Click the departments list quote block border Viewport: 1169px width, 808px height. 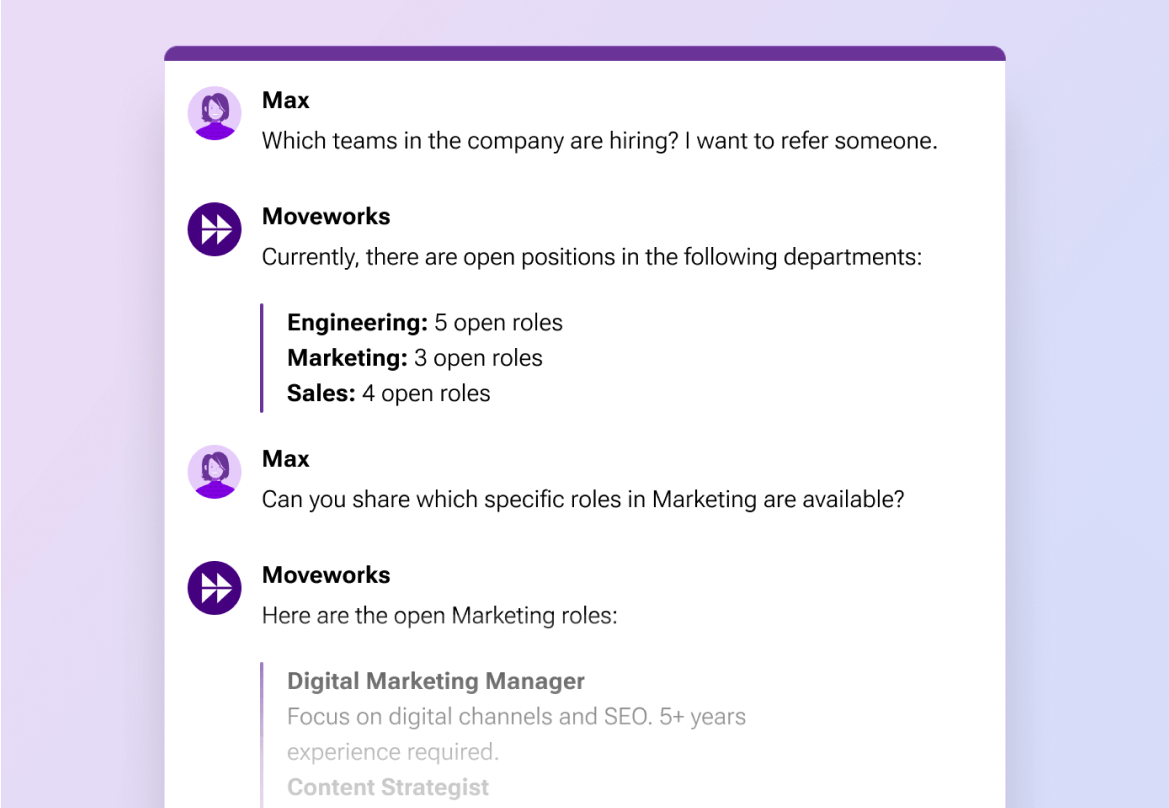263,357
